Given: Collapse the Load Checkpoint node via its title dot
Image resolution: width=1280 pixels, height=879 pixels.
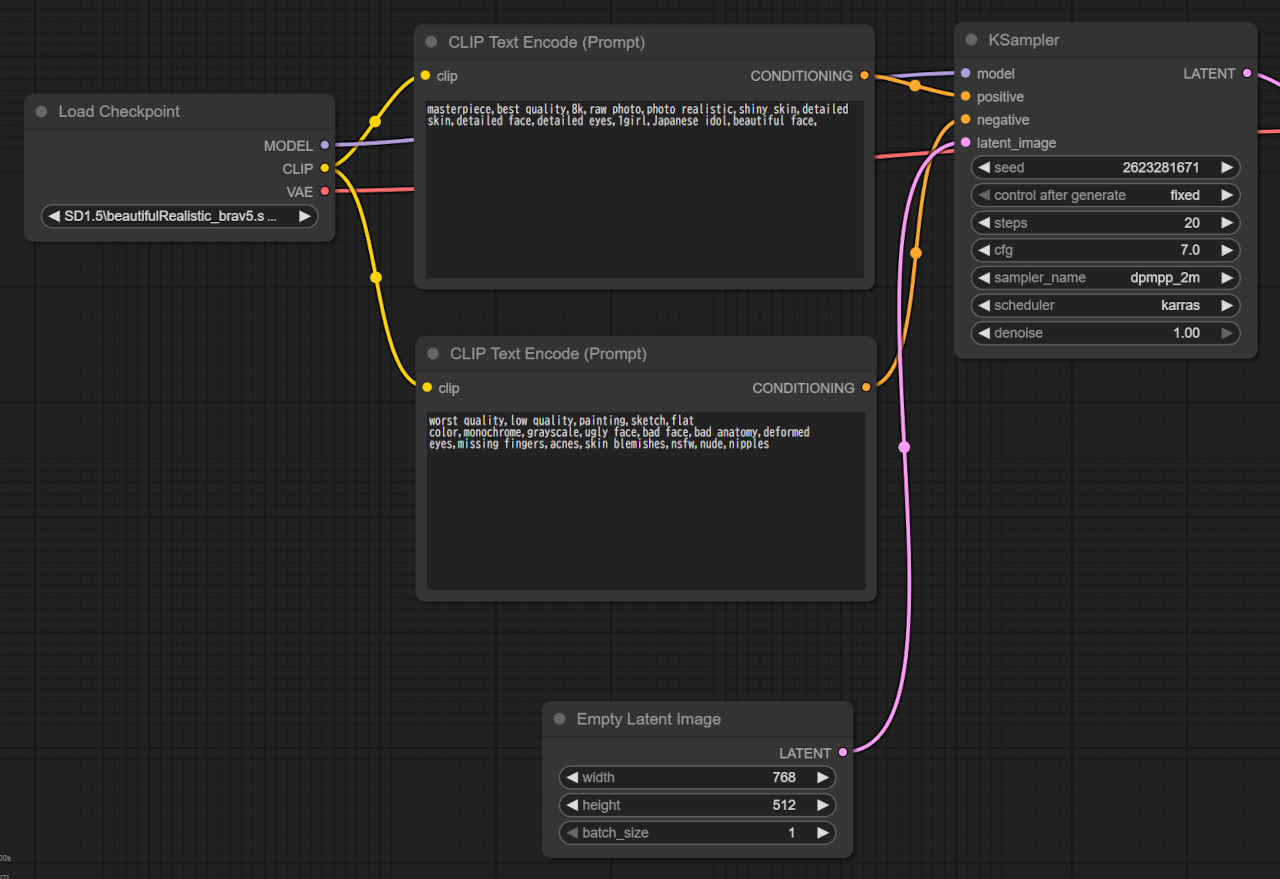Looking at the screenshot, I should coord(41,111).
